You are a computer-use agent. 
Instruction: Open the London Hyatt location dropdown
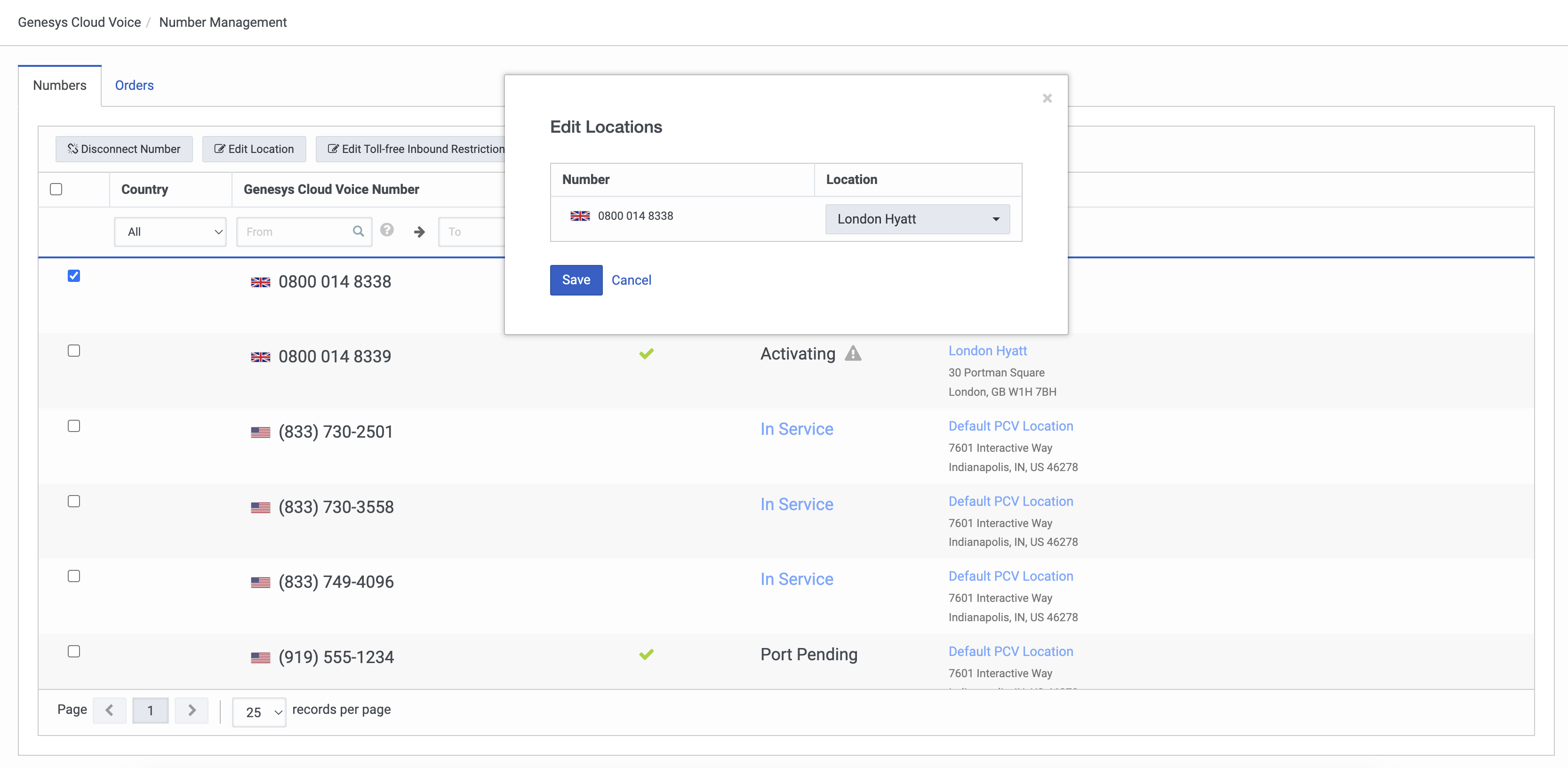pos(917,219)
